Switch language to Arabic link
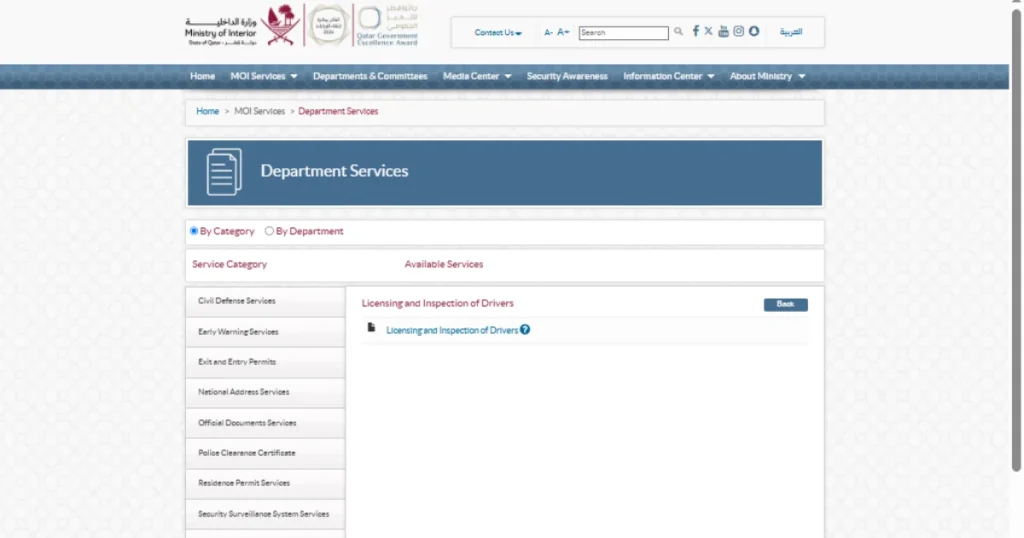Viewport: 1024px width, 538px height. tap(791, 31)
